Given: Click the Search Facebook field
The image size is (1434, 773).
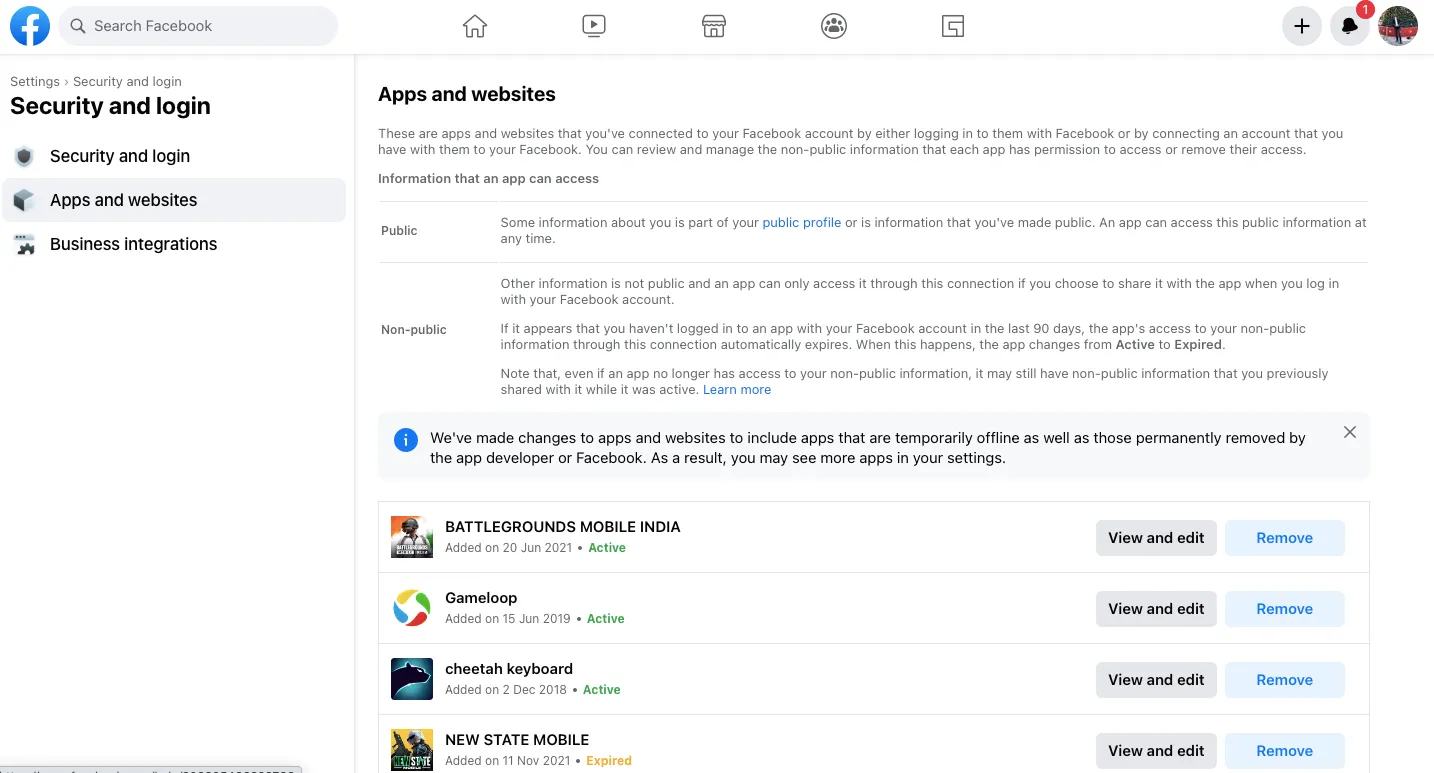Looking at the screenshot, I should [x=198, y=26].
